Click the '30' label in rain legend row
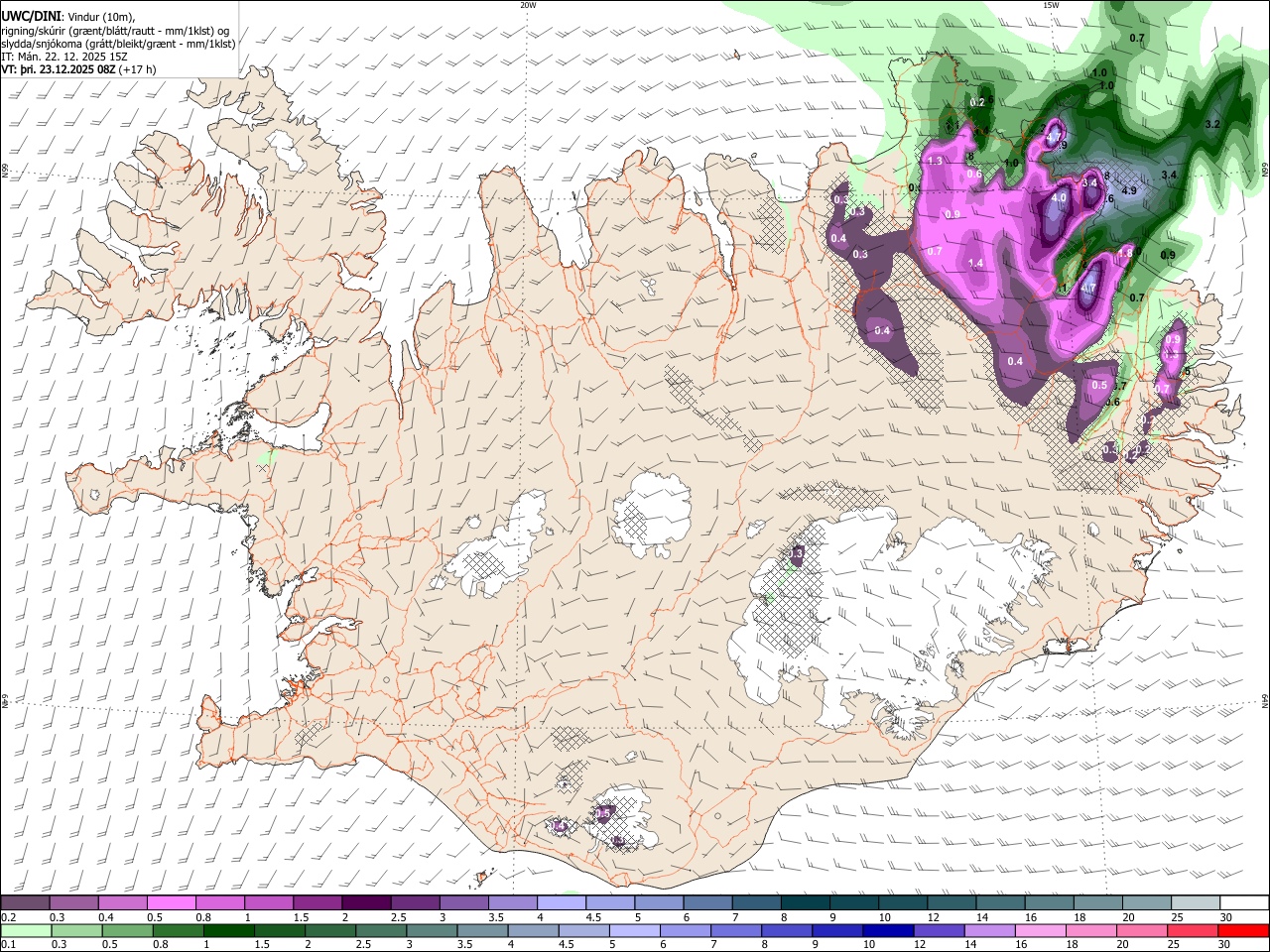 tap(1225, 944)
